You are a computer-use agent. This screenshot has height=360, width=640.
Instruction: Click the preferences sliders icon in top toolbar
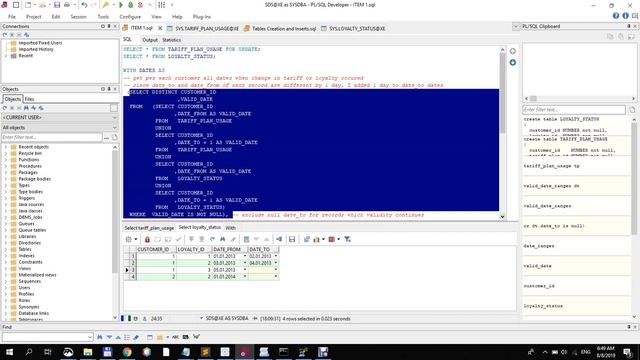[162, 5]
